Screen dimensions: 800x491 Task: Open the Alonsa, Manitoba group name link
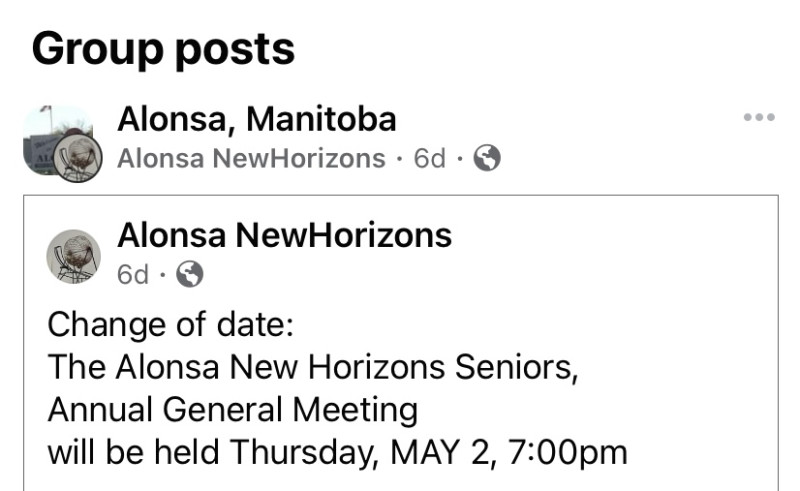(x=257, y=119)
